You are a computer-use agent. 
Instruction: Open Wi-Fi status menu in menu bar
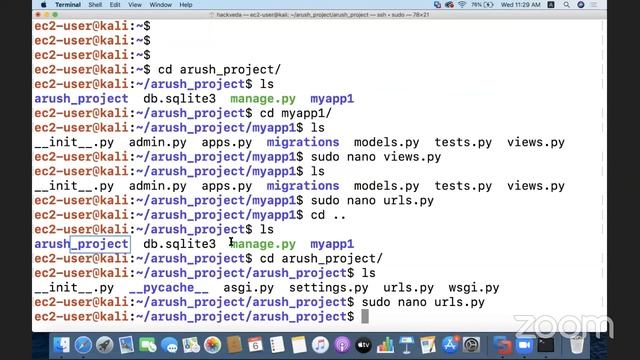coord(462,4)
